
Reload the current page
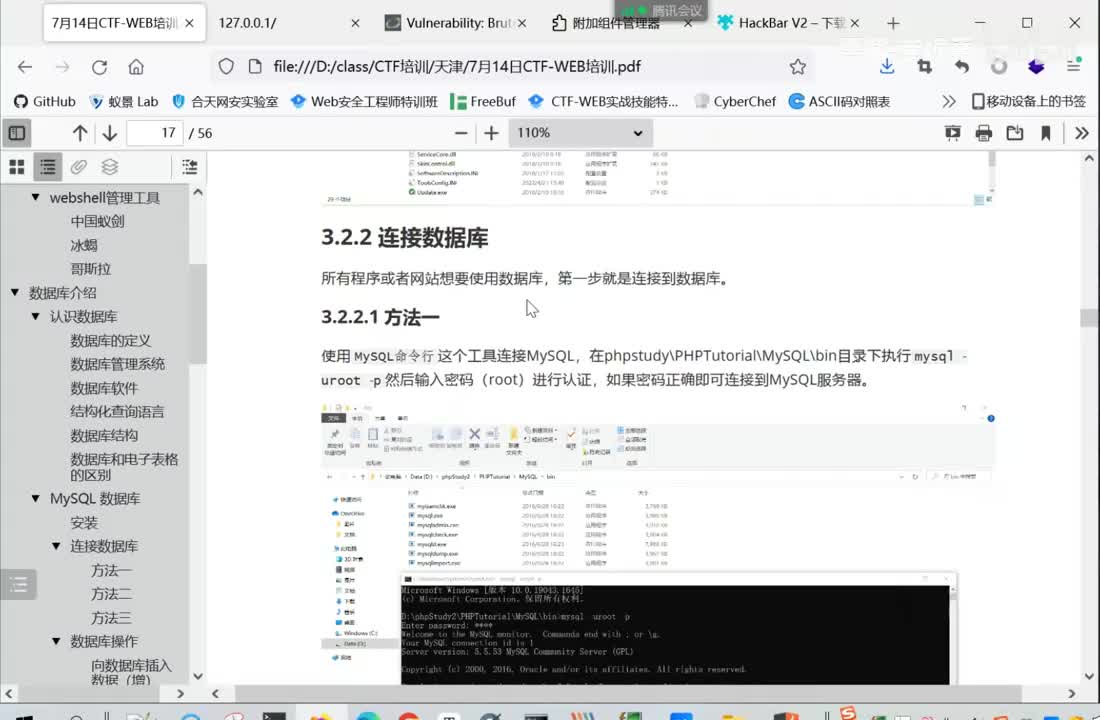[99, 67]
